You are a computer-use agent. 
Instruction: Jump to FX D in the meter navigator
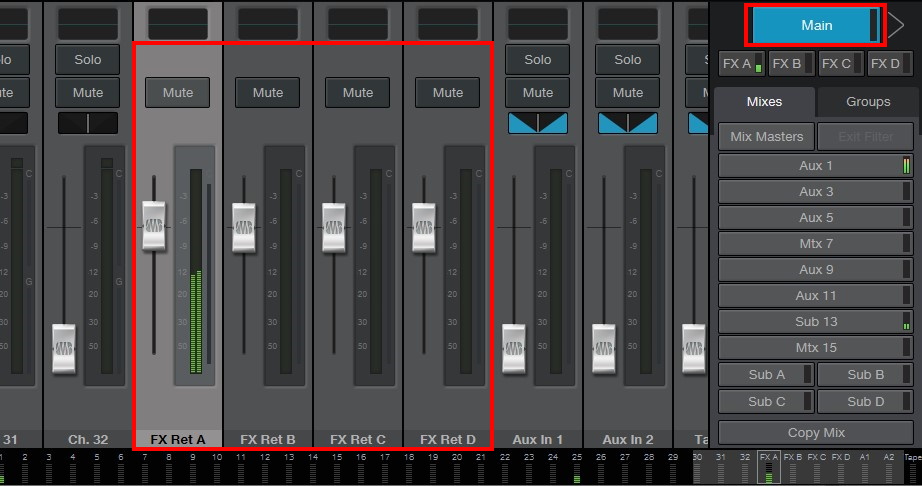(841, 467)
